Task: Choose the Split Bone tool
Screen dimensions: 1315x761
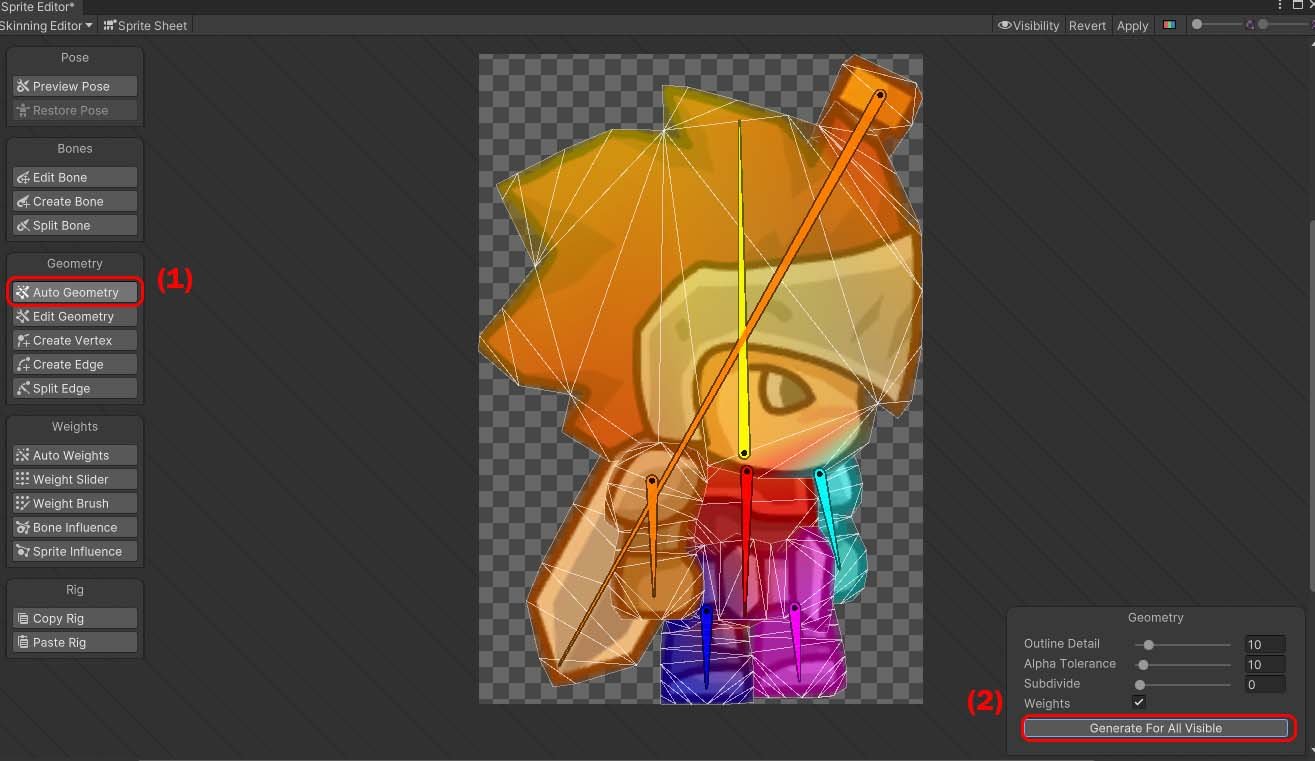Action: pos(75,225)
